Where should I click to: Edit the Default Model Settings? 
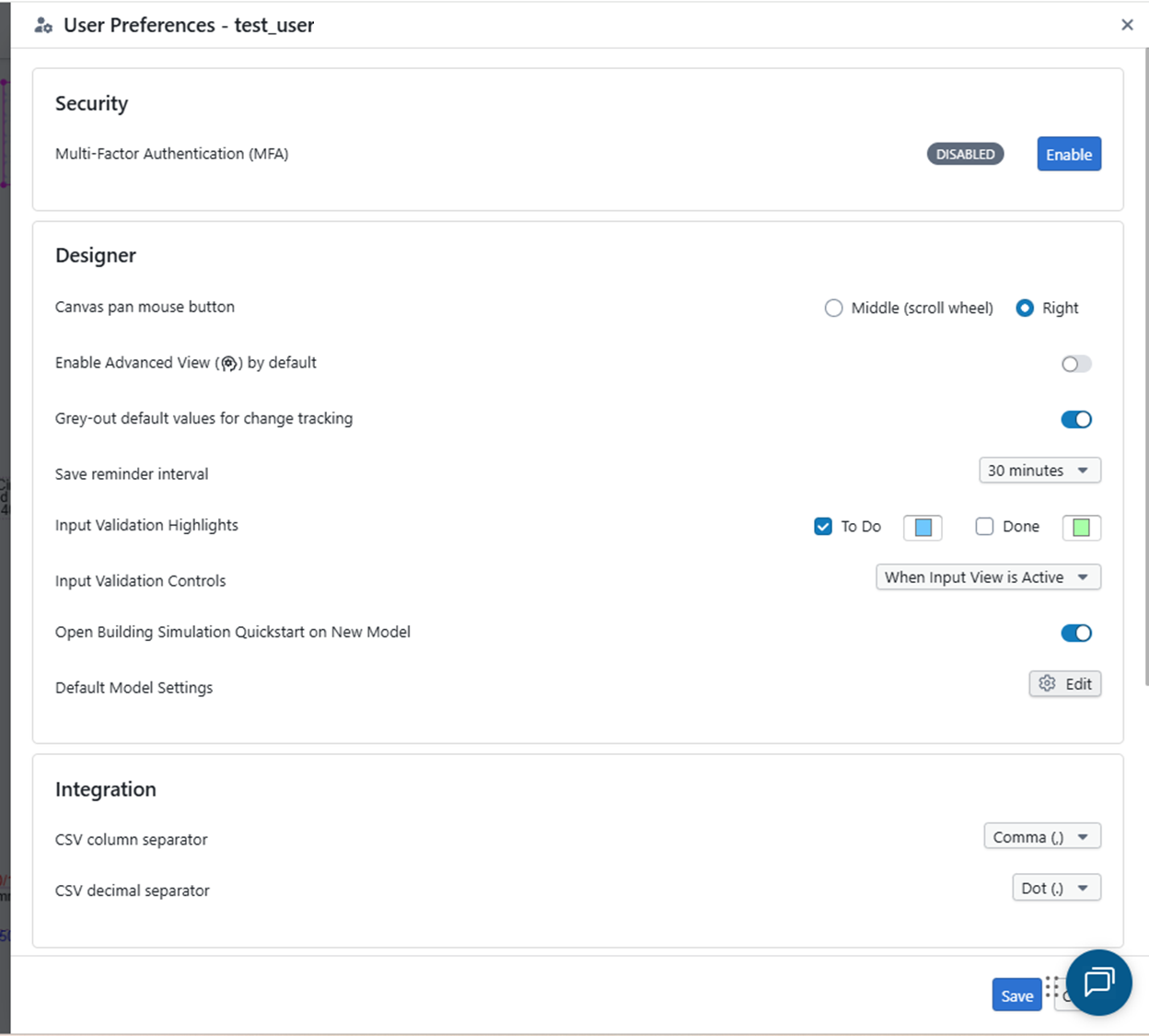(1065, 684)
